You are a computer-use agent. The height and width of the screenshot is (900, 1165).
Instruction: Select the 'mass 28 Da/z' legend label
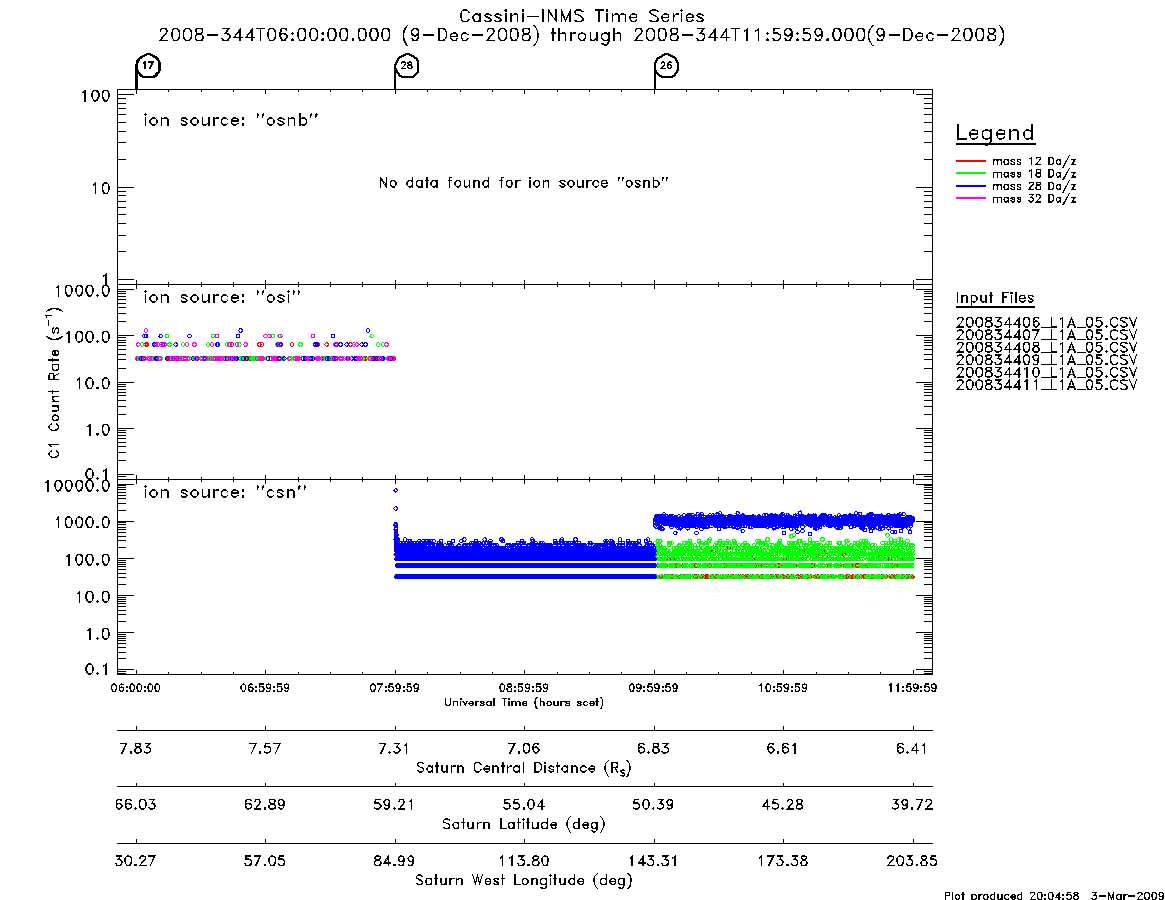point(1034,187)
